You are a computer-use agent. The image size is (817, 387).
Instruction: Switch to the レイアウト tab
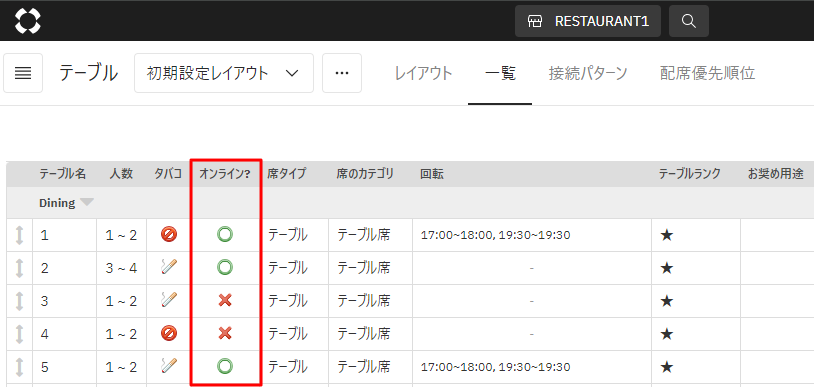click(x=423, y=73)
